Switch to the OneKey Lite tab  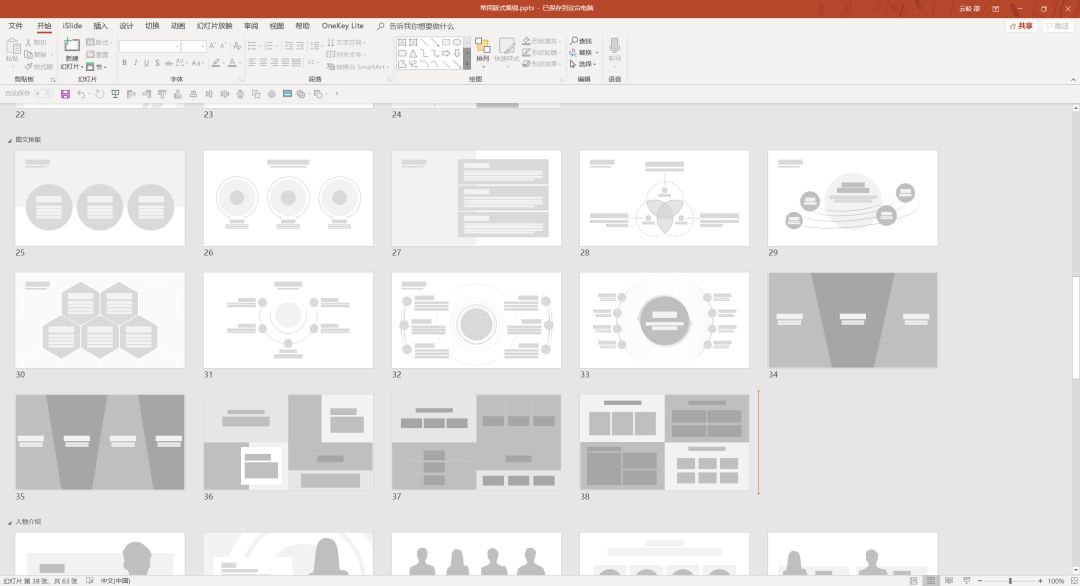[x=342, y=26]
